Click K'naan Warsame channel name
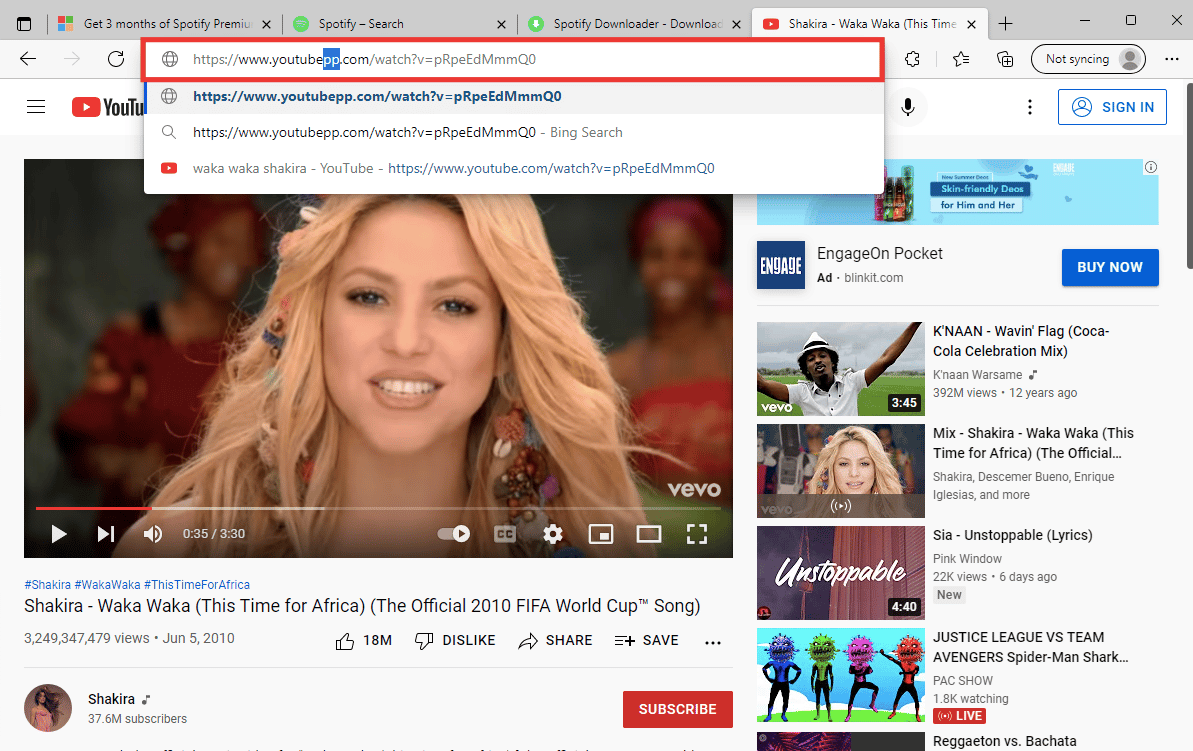The height and width of the screenshot is (751, 1193). click(978, 374)
